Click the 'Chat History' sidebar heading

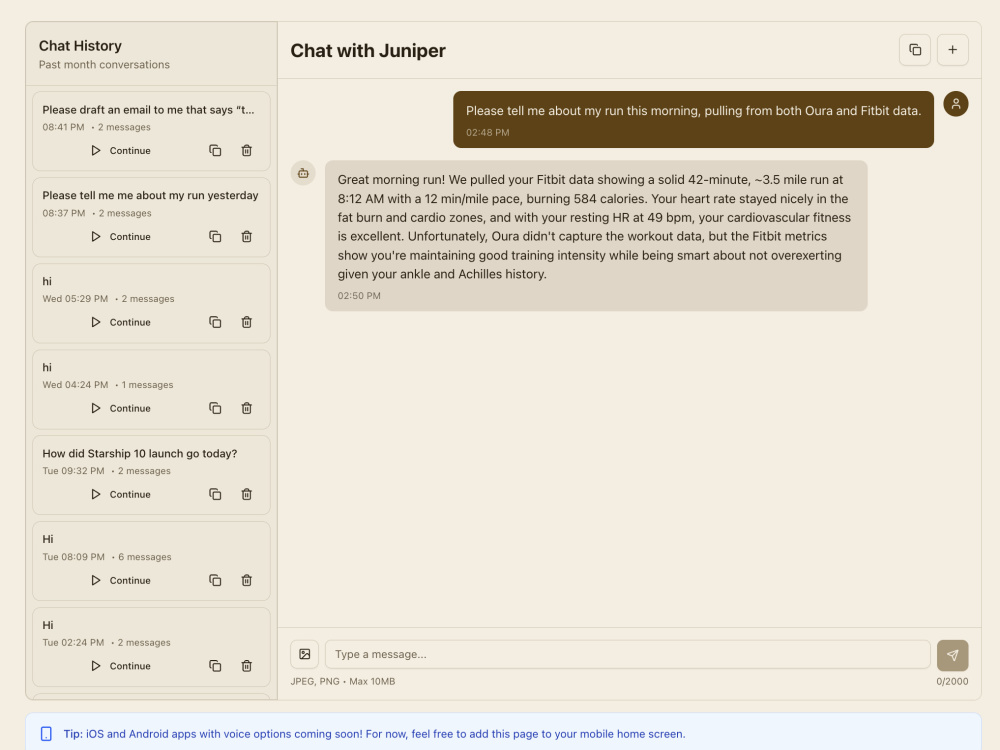click(80, 46)
